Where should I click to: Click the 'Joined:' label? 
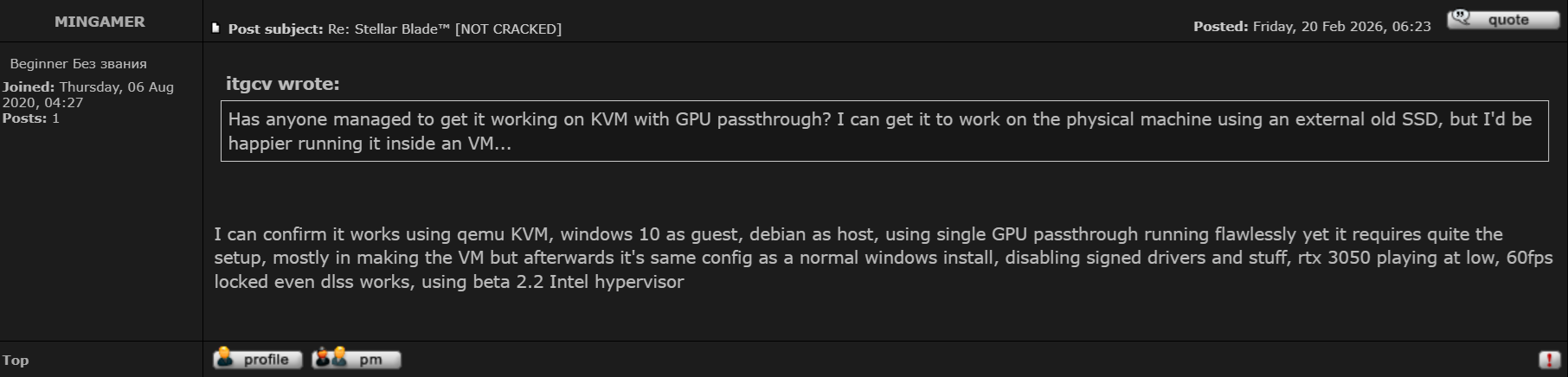coord(29,87)
